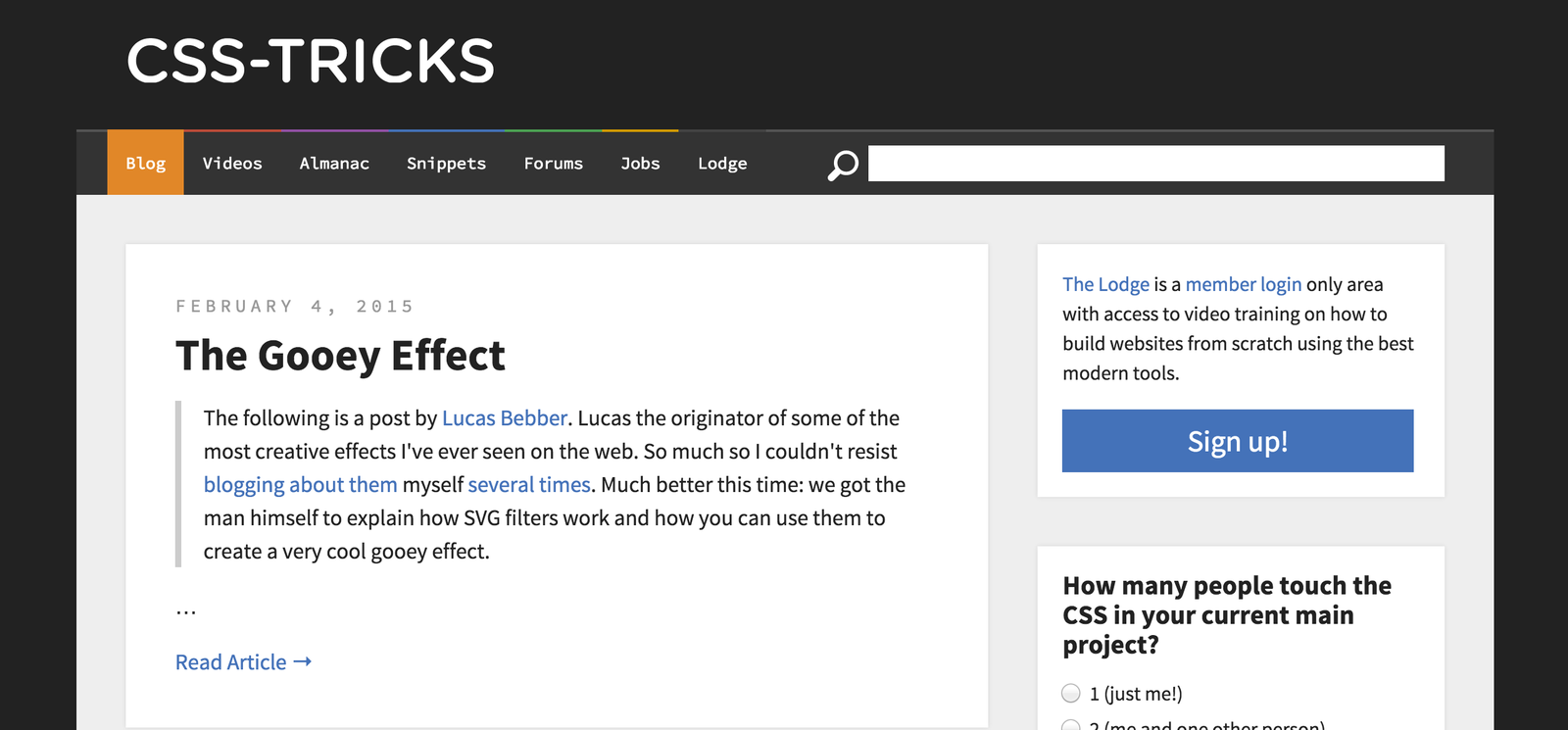Open the several times link

529,485
